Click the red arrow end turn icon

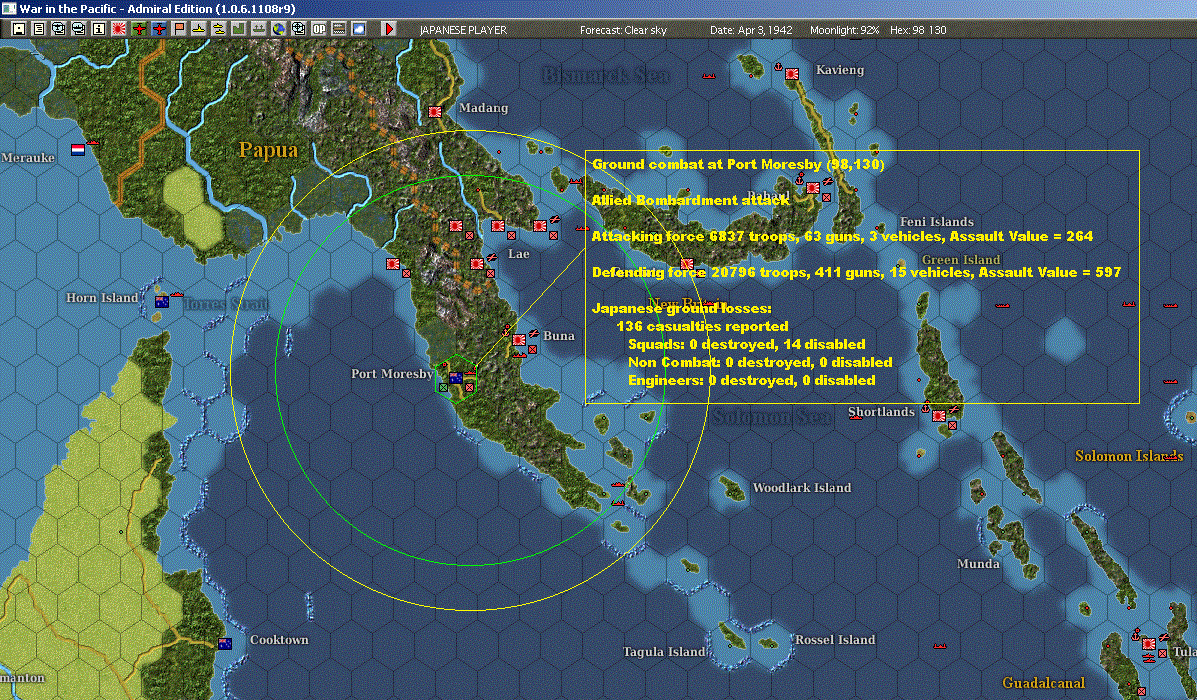pos(389,29)
